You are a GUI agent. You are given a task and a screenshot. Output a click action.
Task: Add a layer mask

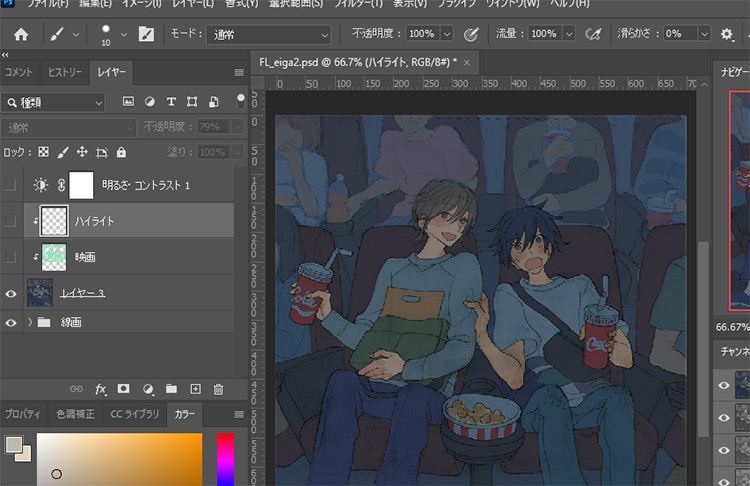click(x=124, y=388)
